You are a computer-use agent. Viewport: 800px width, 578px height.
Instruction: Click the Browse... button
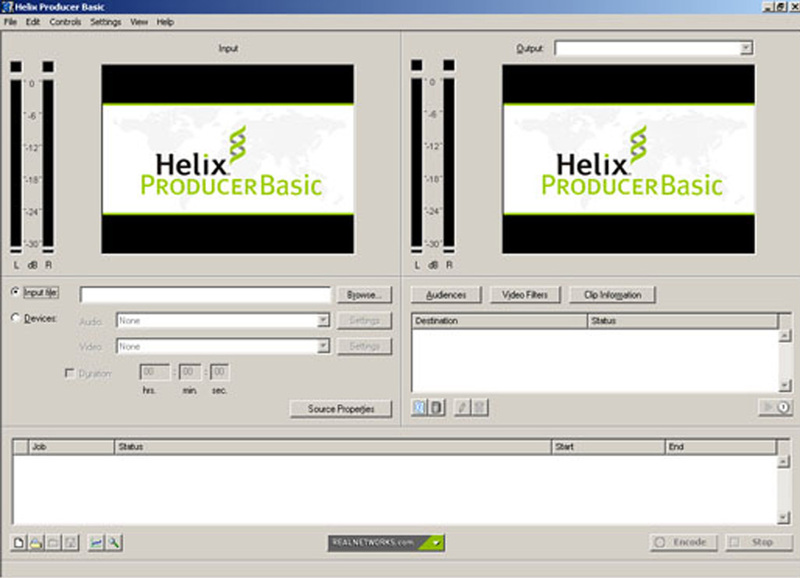pos(364,294)
